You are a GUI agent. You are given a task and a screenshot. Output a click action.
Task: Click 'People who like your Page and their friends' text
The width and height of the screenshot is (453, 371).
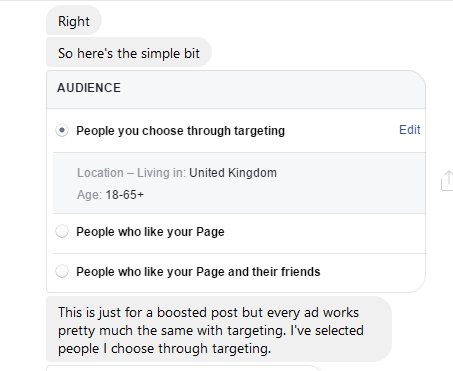click(x=198, y=272)
